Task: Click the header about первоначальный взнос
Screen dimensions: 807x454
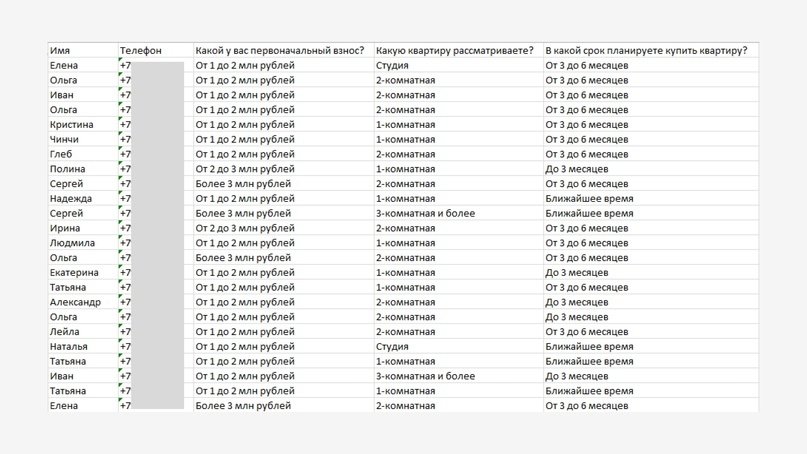Action: click(280, 50)
